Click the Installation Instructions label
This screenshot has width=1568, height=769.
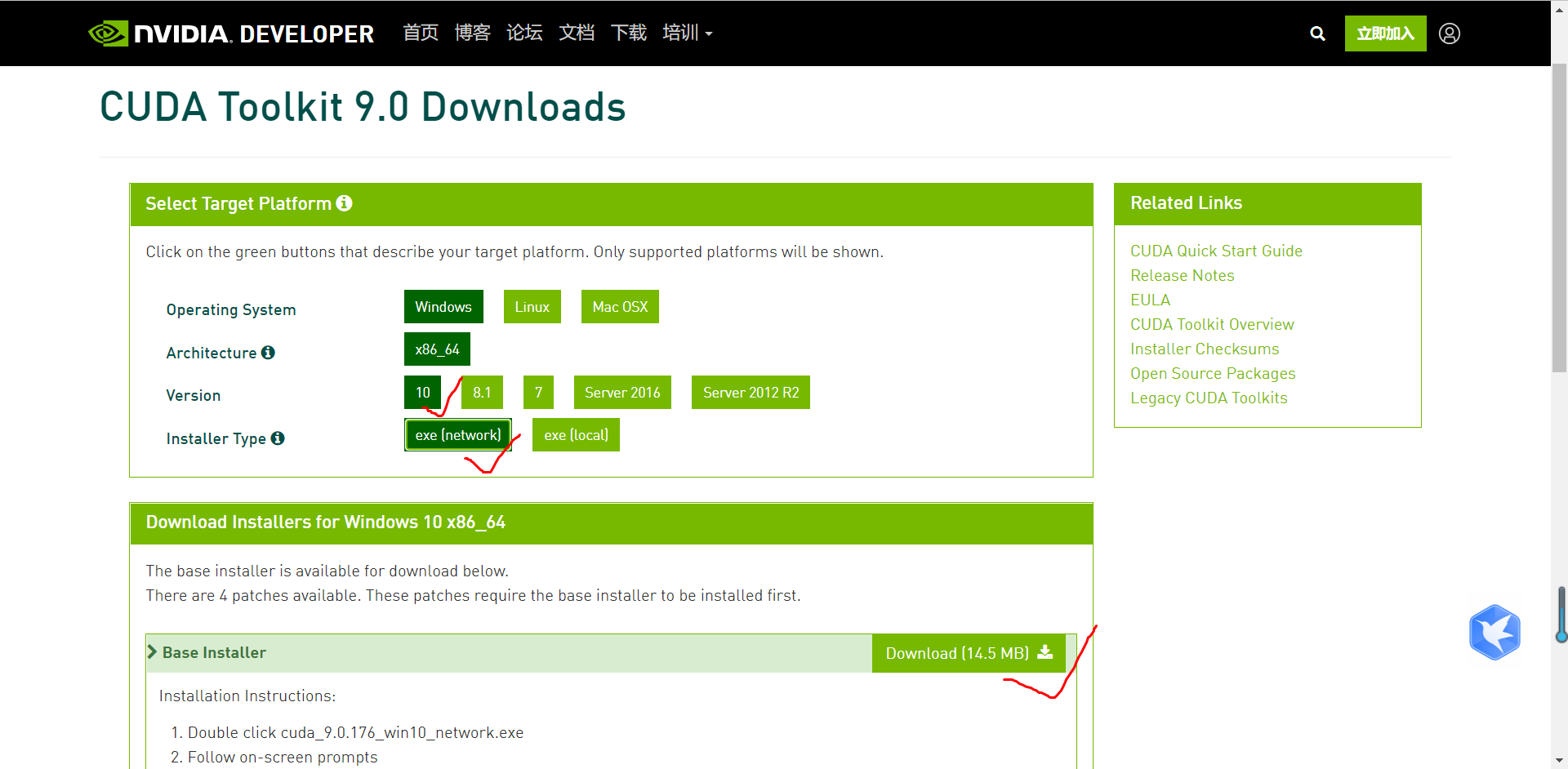[247, 696]
